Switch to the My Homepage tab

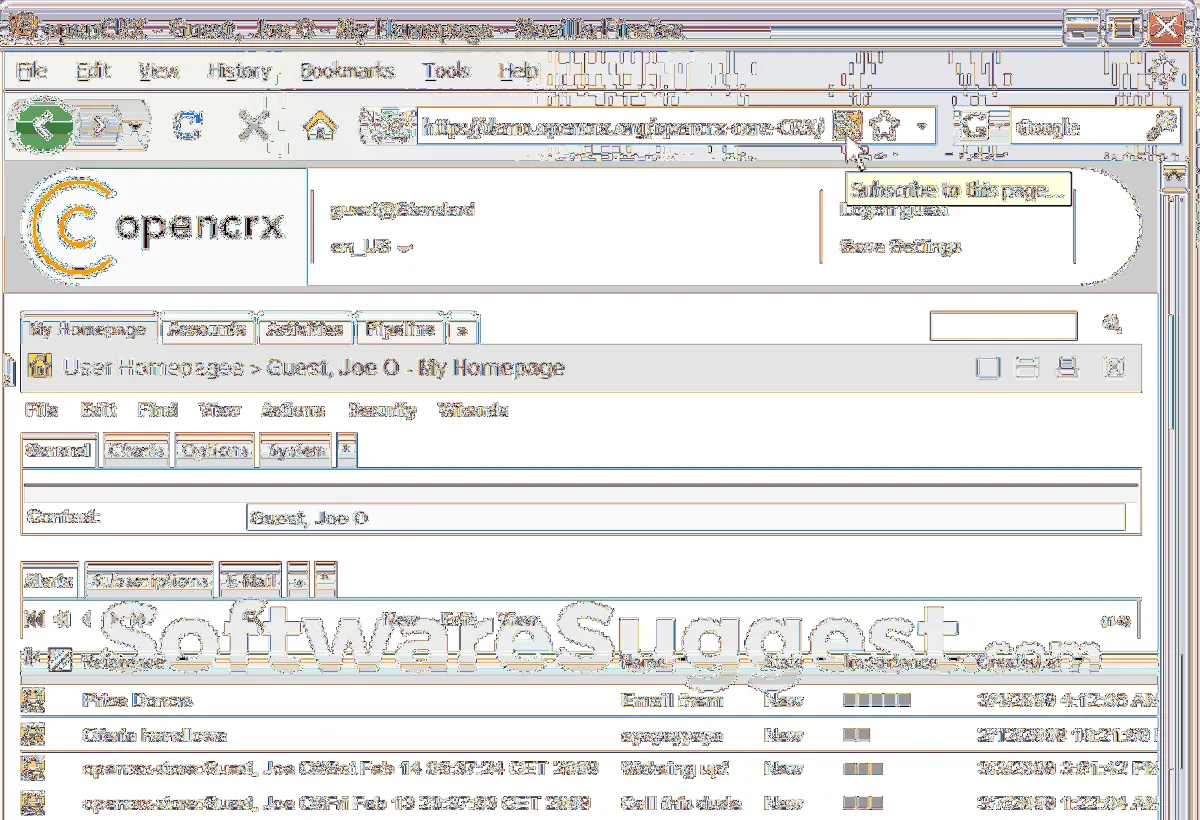coord(88,329)
